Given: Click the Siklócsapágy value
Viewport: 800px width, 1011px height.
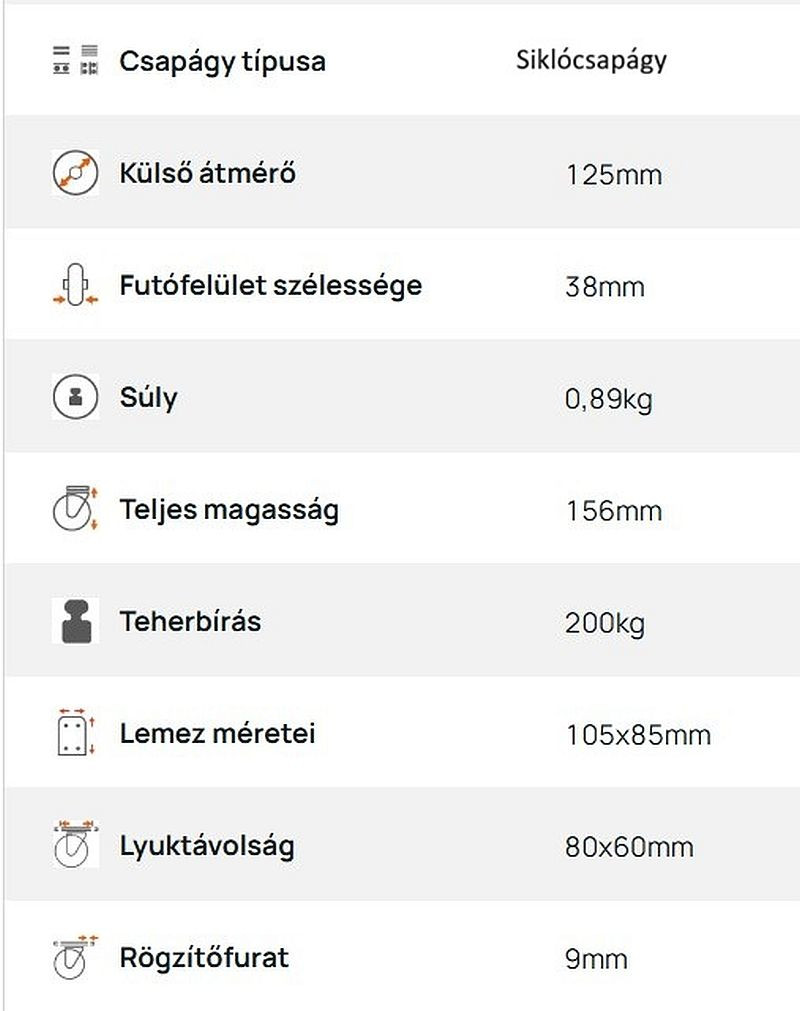Looking at the screenshot, I should pyautogui.click(x=591, y=60).
